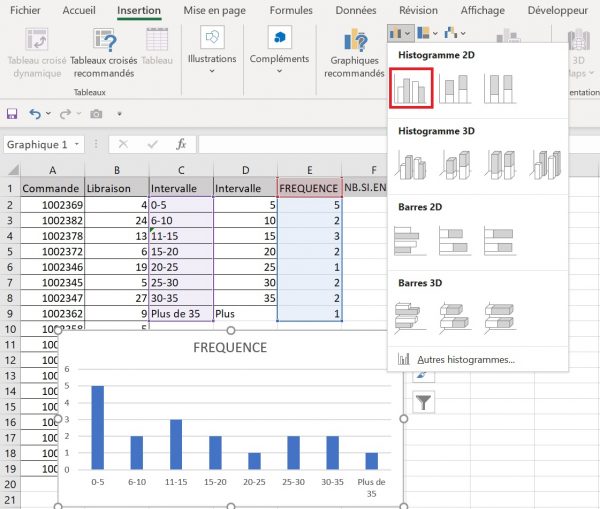Click the insert function fx button

[x=181, y=145]
